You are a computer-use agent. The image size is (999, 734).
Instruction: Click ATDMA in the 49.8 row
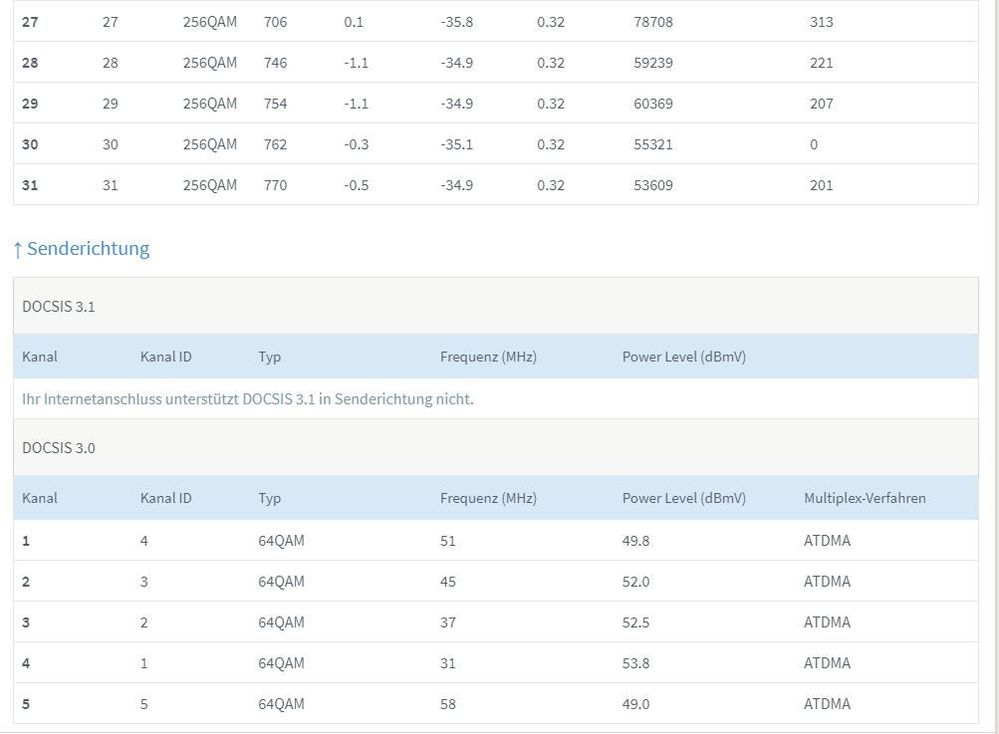(x=827, y=540)
